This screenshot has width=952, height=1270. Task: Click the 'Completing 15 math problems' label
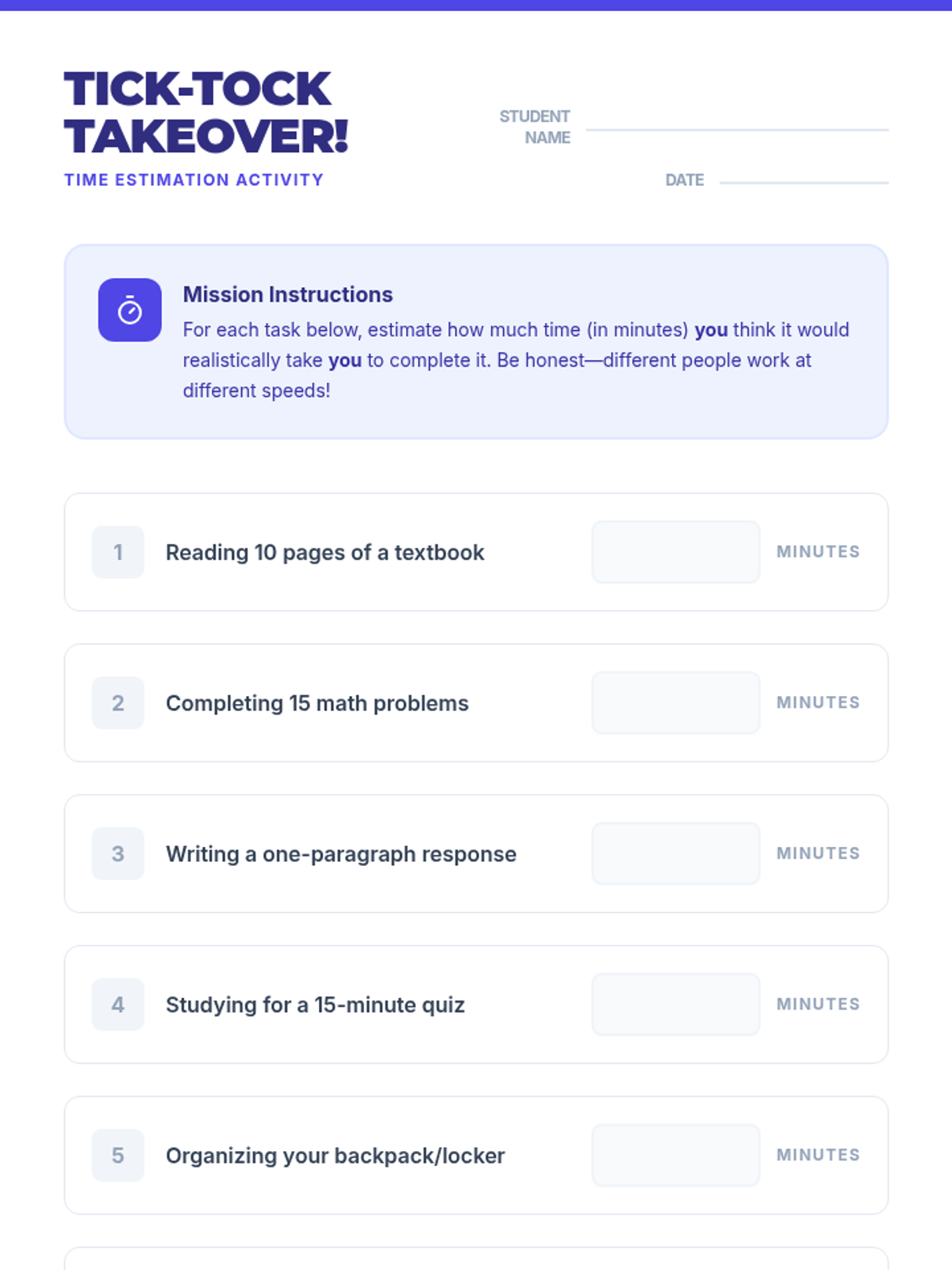317,703
